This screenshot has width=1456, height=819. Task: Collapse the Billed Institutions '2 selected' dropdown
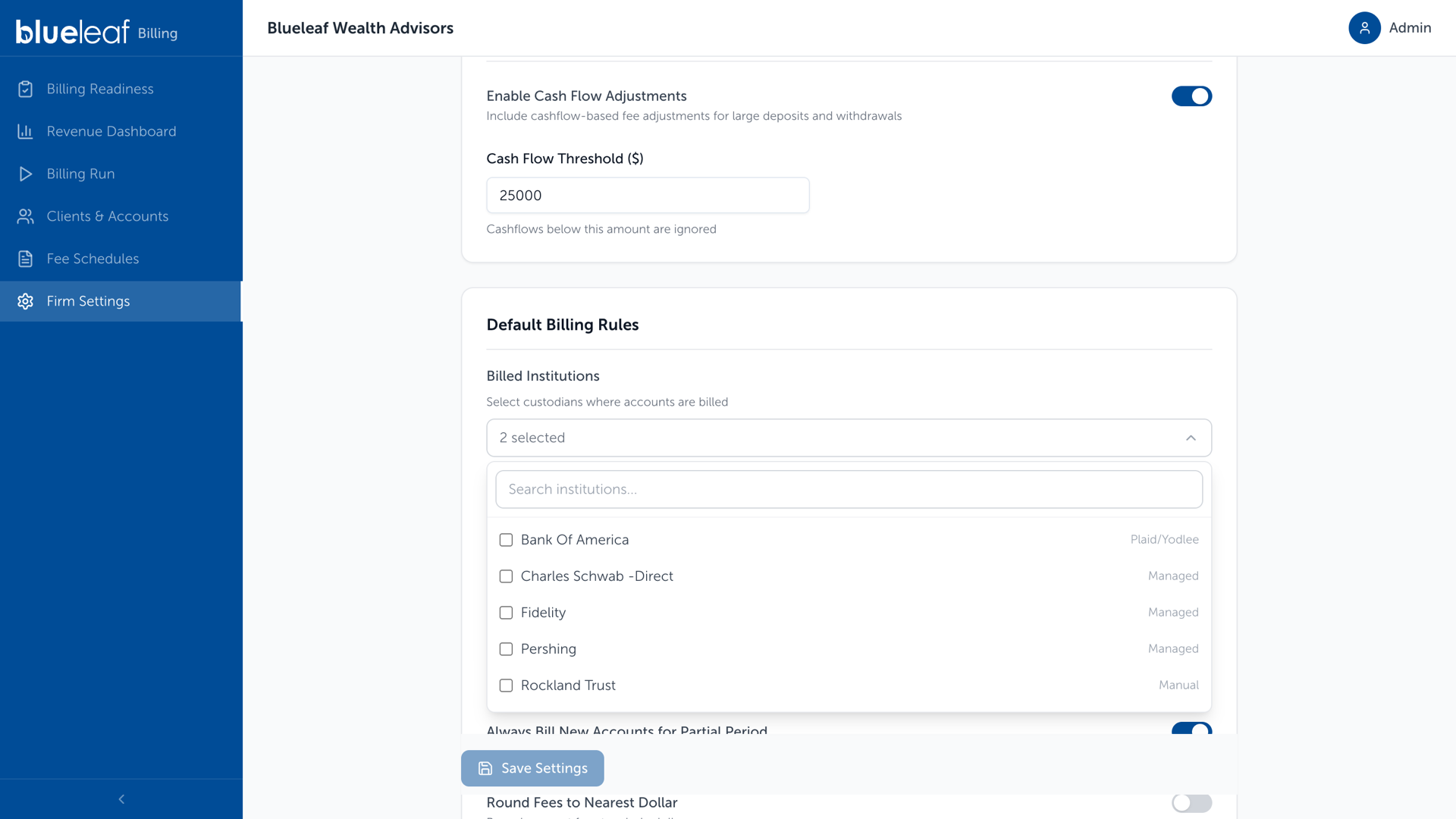849,438
